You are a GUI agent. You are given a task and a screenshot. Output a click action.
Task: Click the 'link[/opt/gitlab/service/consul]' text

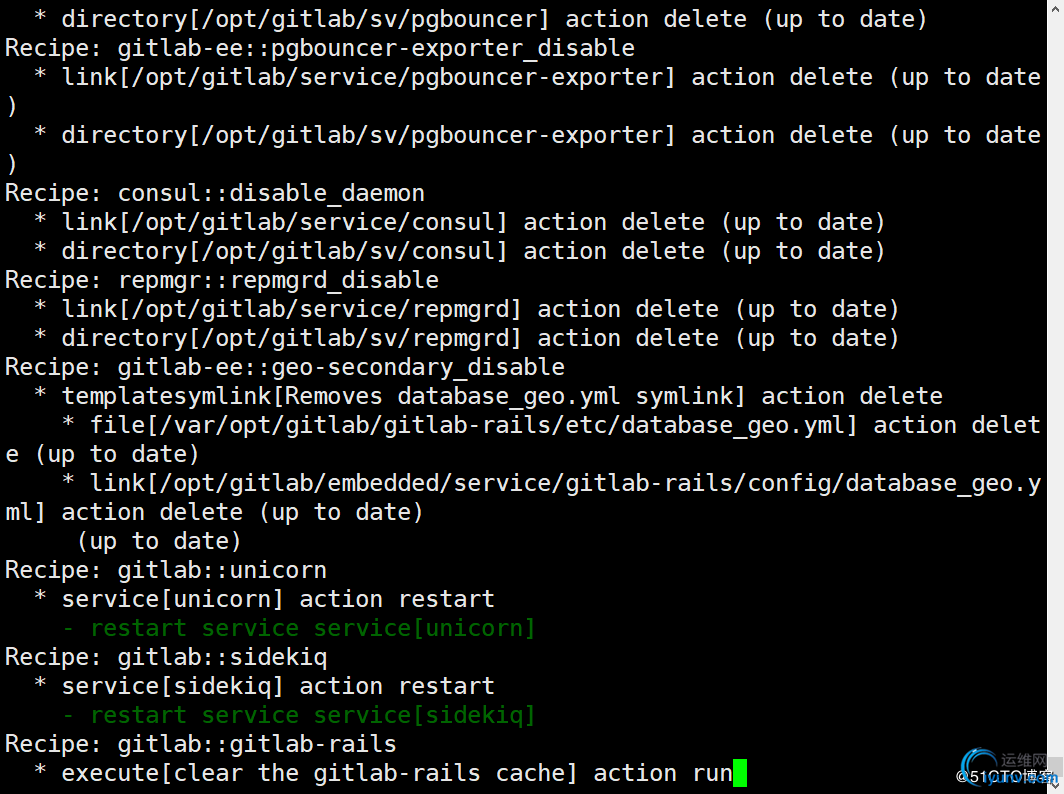tap(285, 222)
